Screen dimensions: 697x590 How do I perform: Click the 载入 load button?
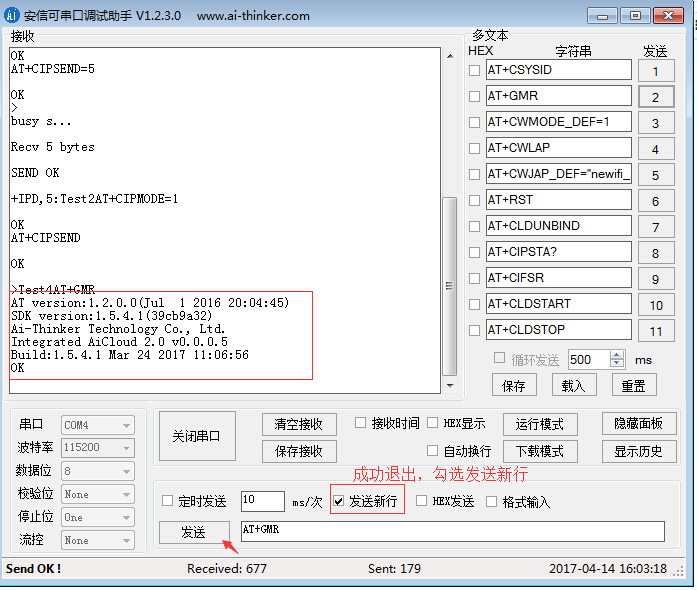click(573, 385)
